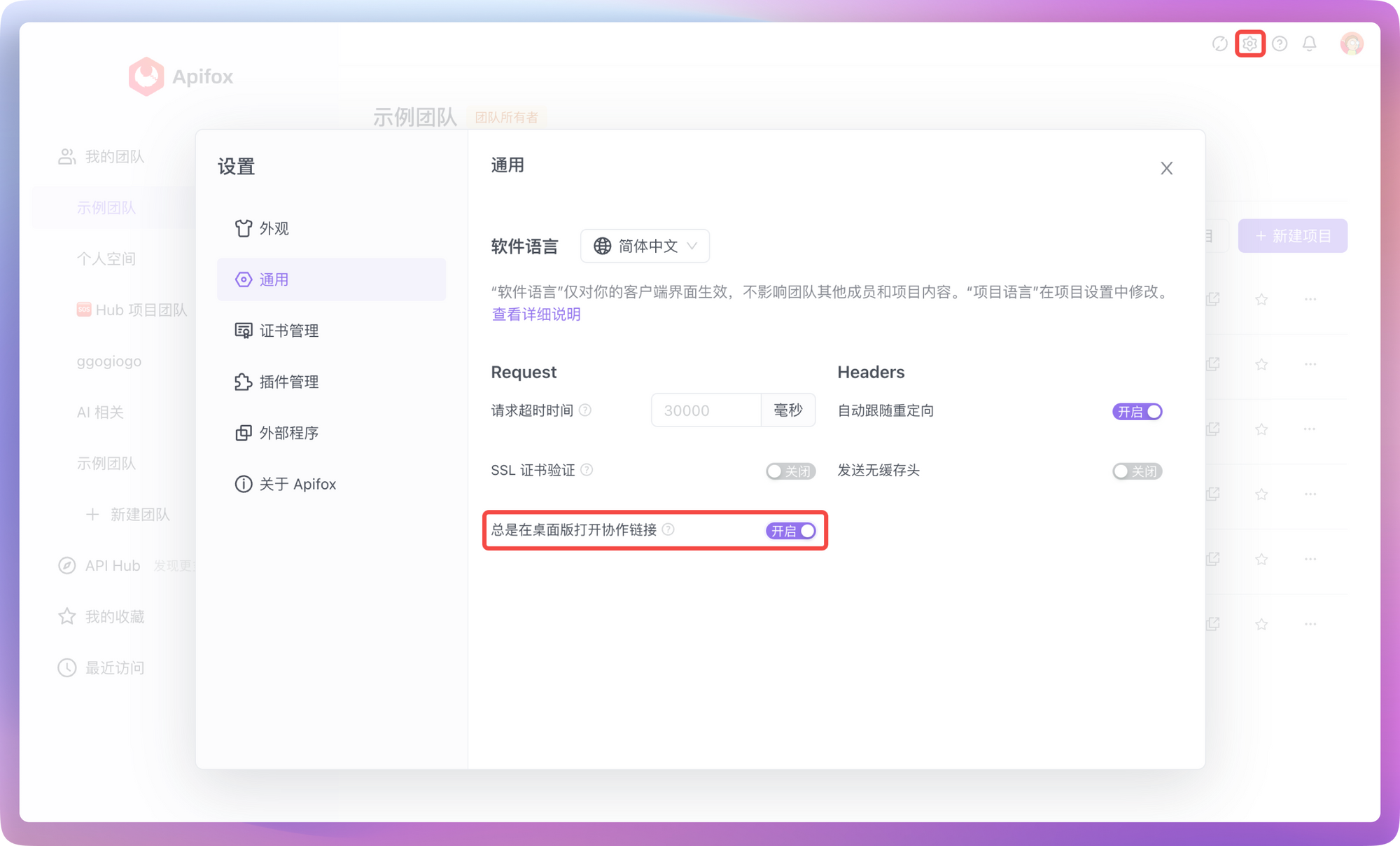Screen dimensions: 1400x846
Task: Open the user avatar menu
Action: point(1352,43)
